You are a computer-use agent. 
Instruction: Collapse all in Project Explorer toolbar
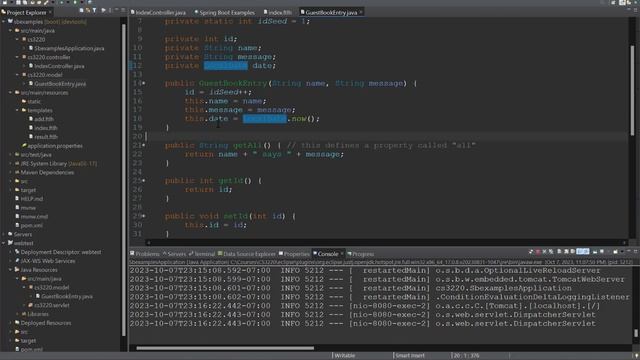82,10
